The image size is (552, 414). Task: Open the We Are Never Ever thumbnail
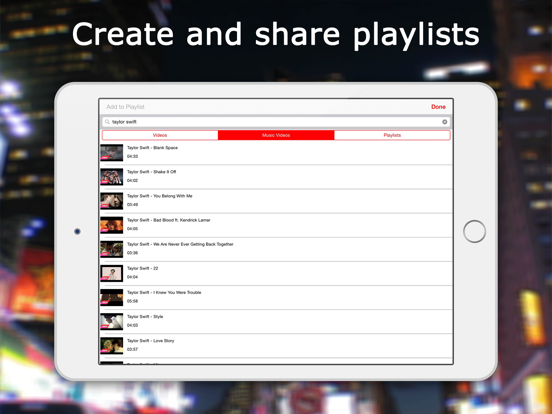(x=112, y=249)
